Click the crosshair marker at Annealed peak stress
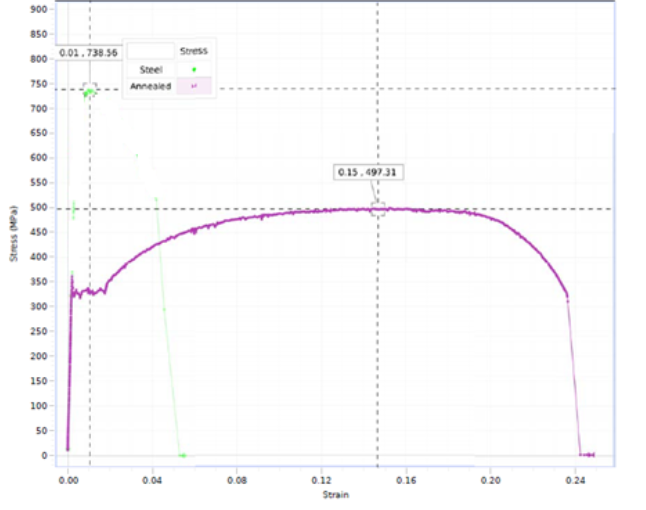Viewport: 646px width, 510px height. [378, 209]
